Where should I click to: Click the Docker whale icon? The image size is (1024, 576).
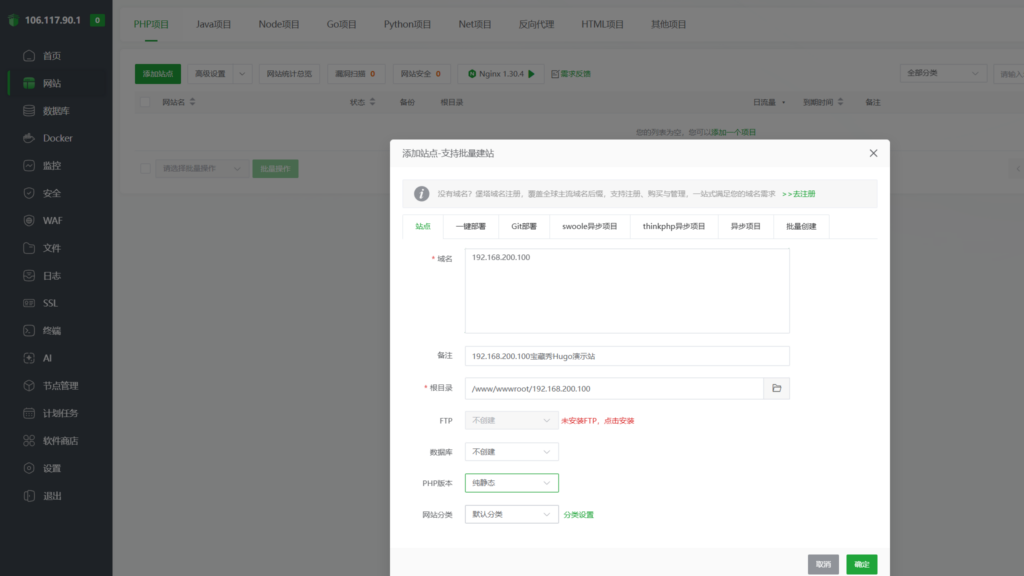click(29, 138)
